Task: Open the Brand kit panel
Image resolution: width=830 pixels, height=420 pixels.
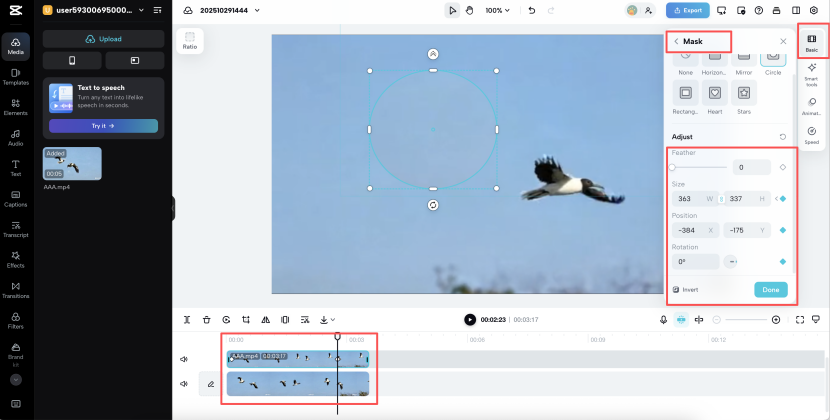Action: point(15,354)
